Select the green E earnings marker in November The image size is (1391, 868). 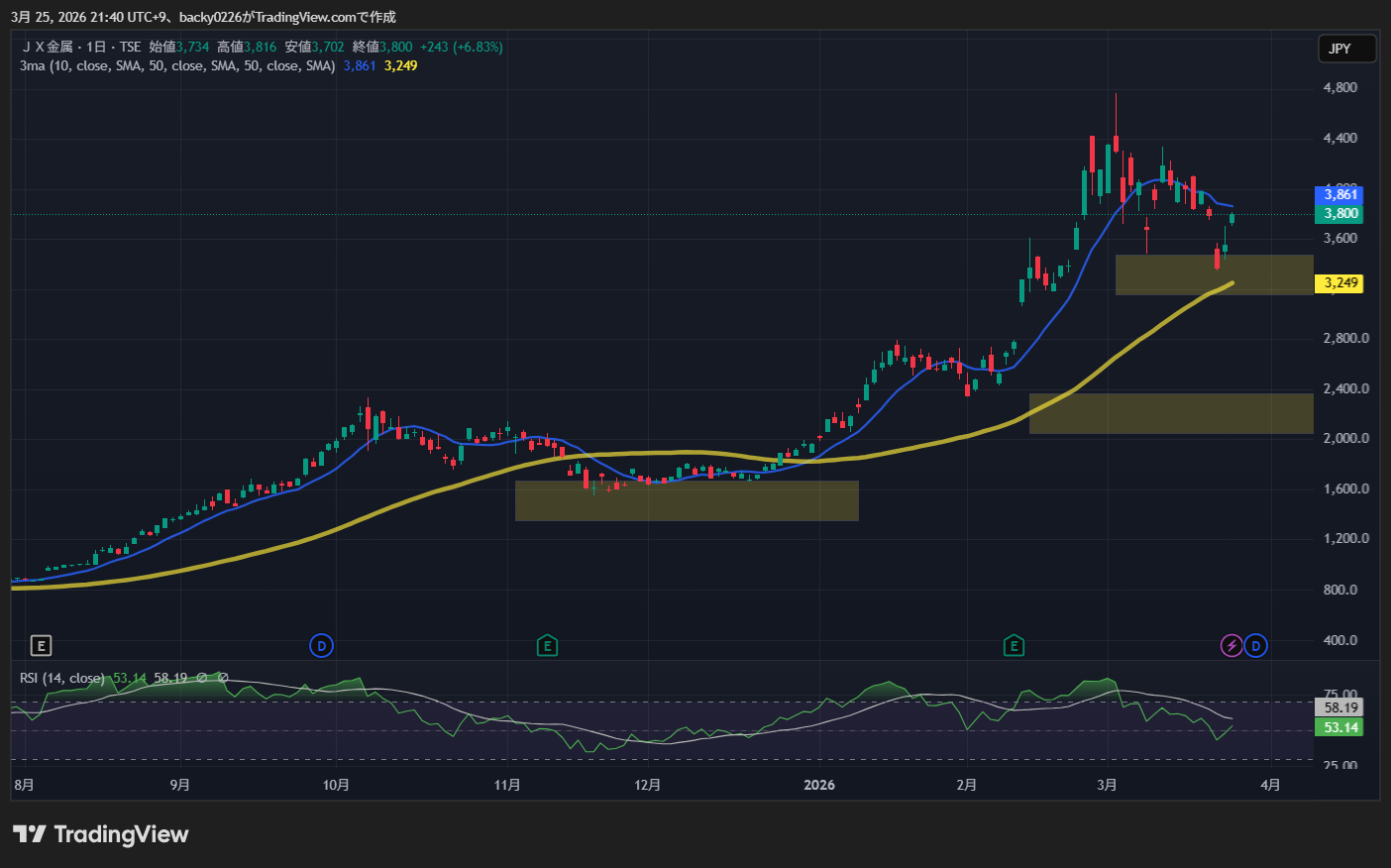pyautogui.click(x=547, y=646)
